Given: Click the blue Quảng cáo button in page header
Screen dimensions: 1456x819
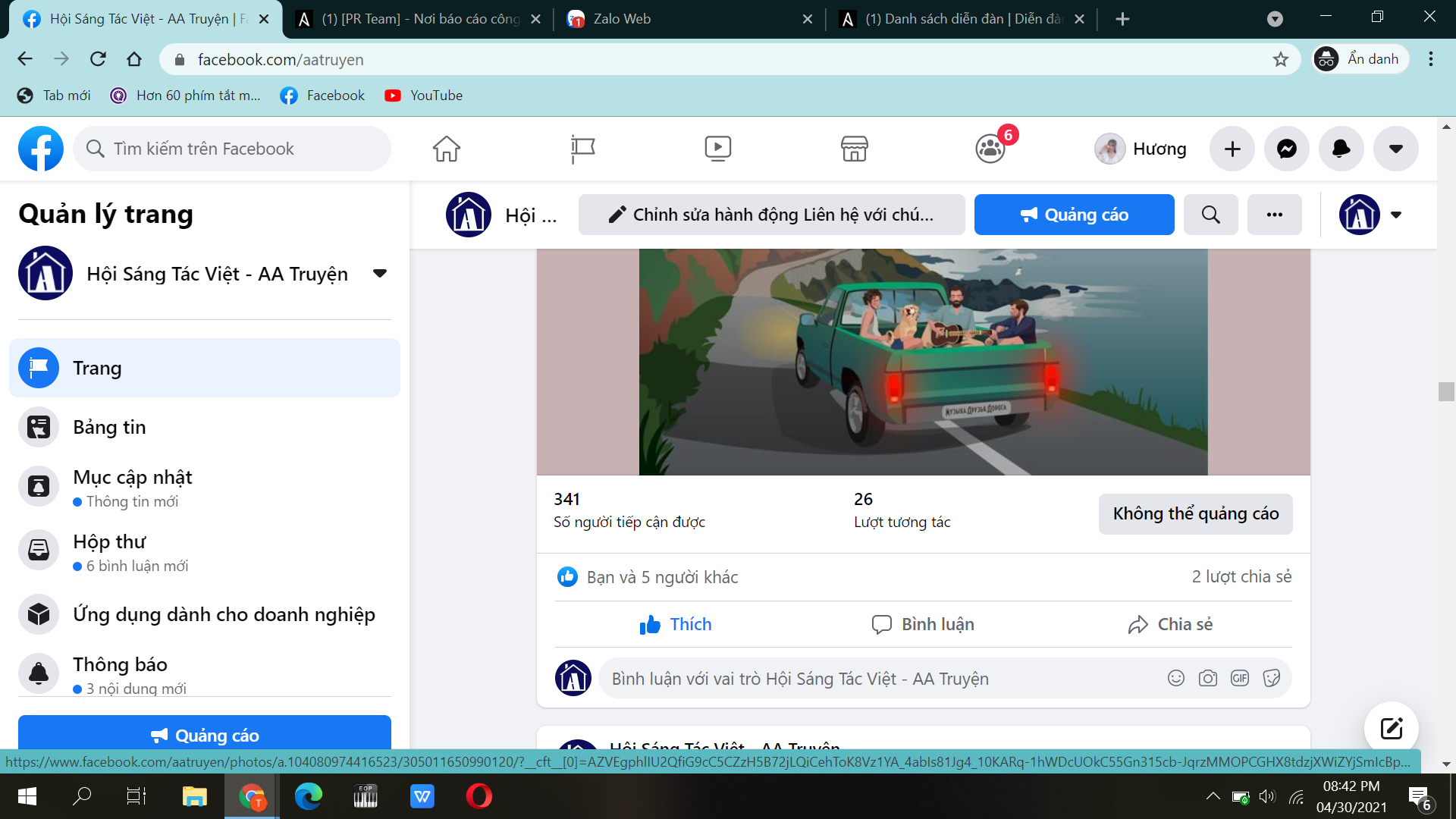Looking at the screenshot, I should [1074, 215].
